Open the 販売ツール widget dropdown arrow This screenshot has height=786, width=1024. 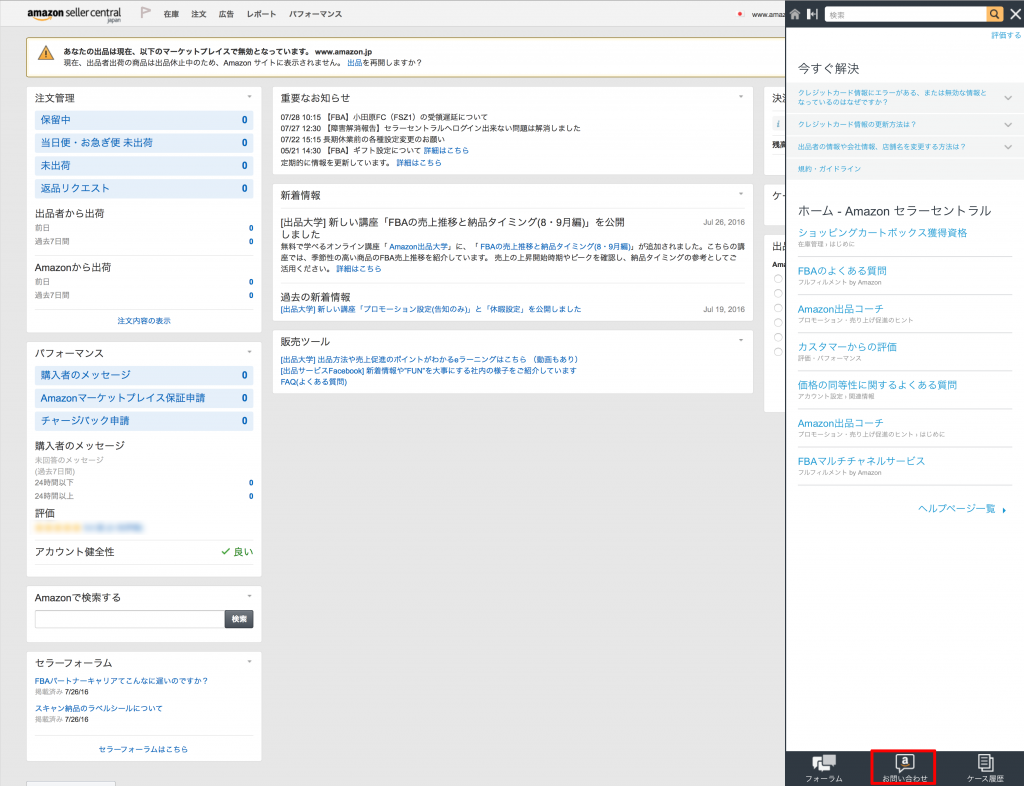741,340
